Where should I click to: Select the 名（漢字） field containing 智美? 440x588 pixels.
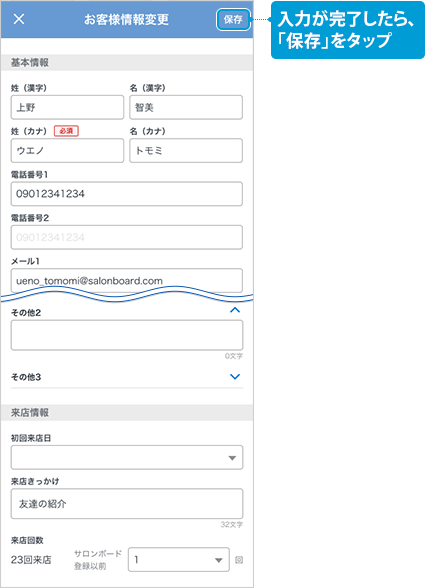click(x=186, y=108)
